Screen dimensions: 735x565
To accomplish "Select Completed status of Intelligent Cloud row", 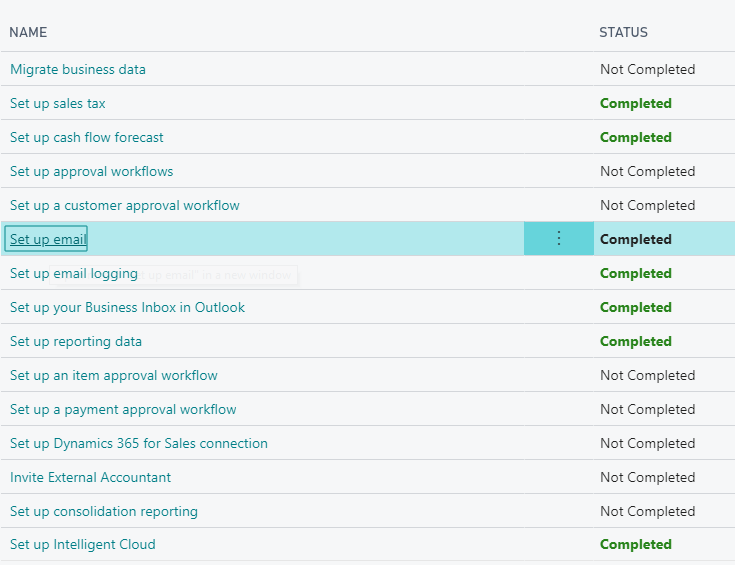I will tap(636, 544).
